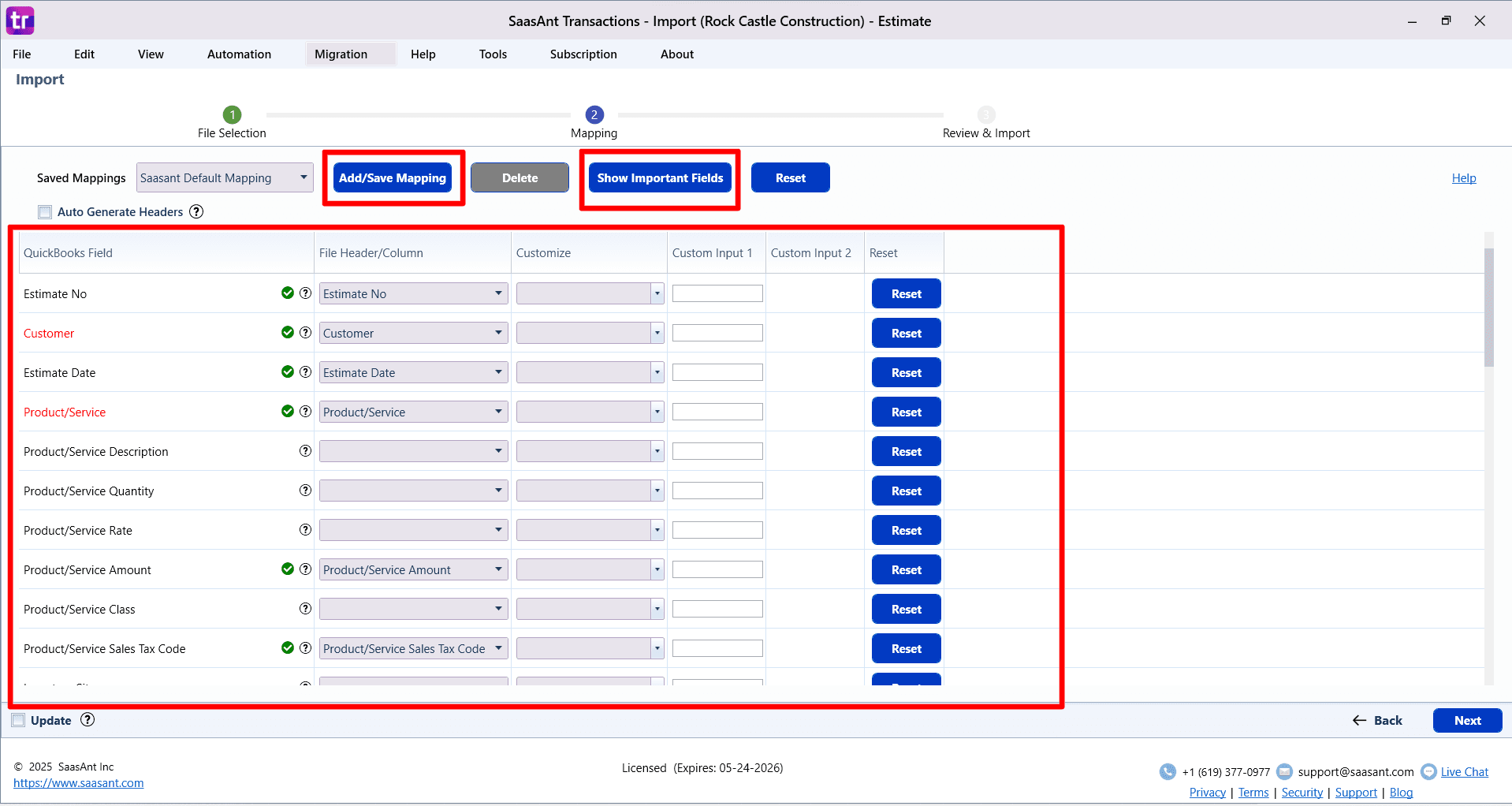Go Back to previous step
The height and width of the screenshot is (806, 1512).
pos(1377,720)
